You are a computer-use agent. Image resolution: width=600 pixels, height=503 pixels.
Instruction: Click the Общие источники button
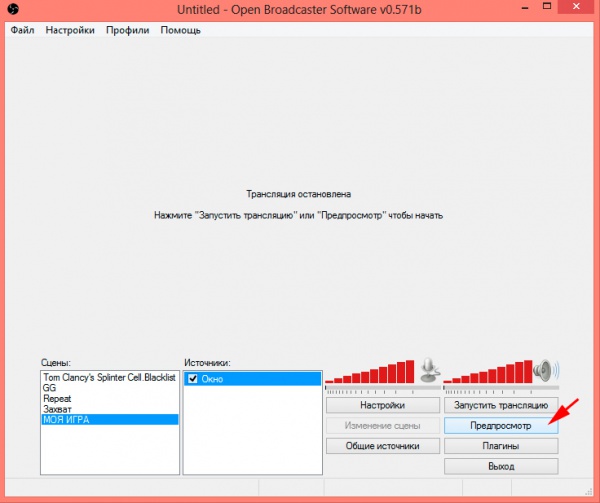click(x=382, y=446)
